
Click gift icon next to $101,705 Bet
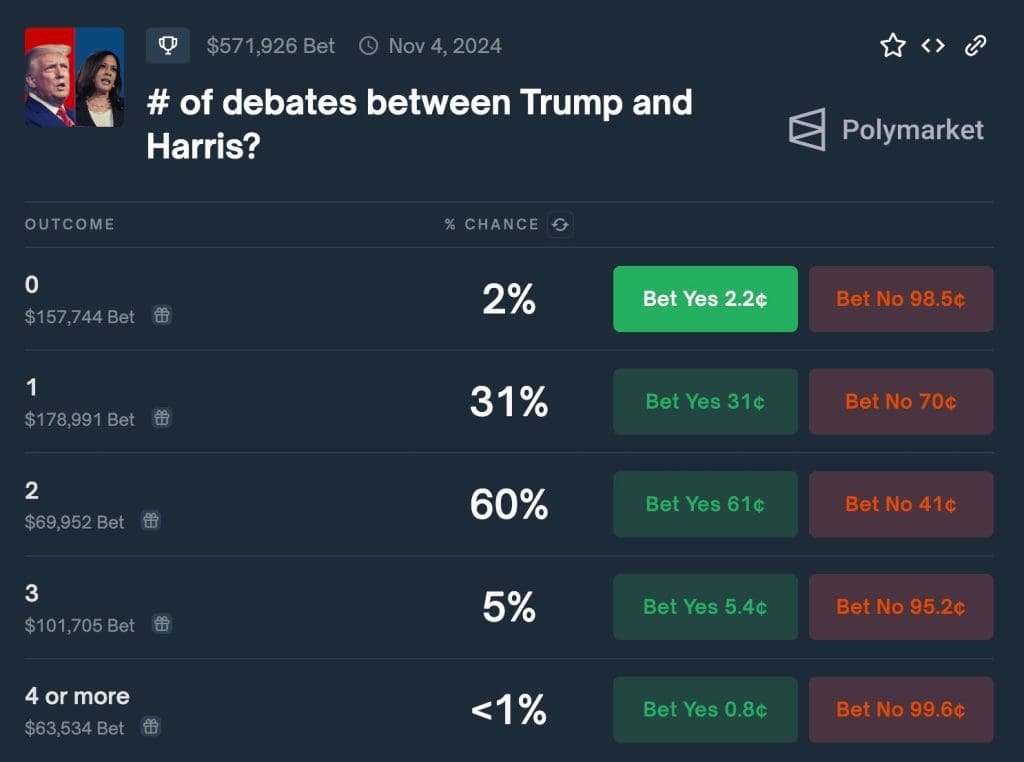point(162,624)
